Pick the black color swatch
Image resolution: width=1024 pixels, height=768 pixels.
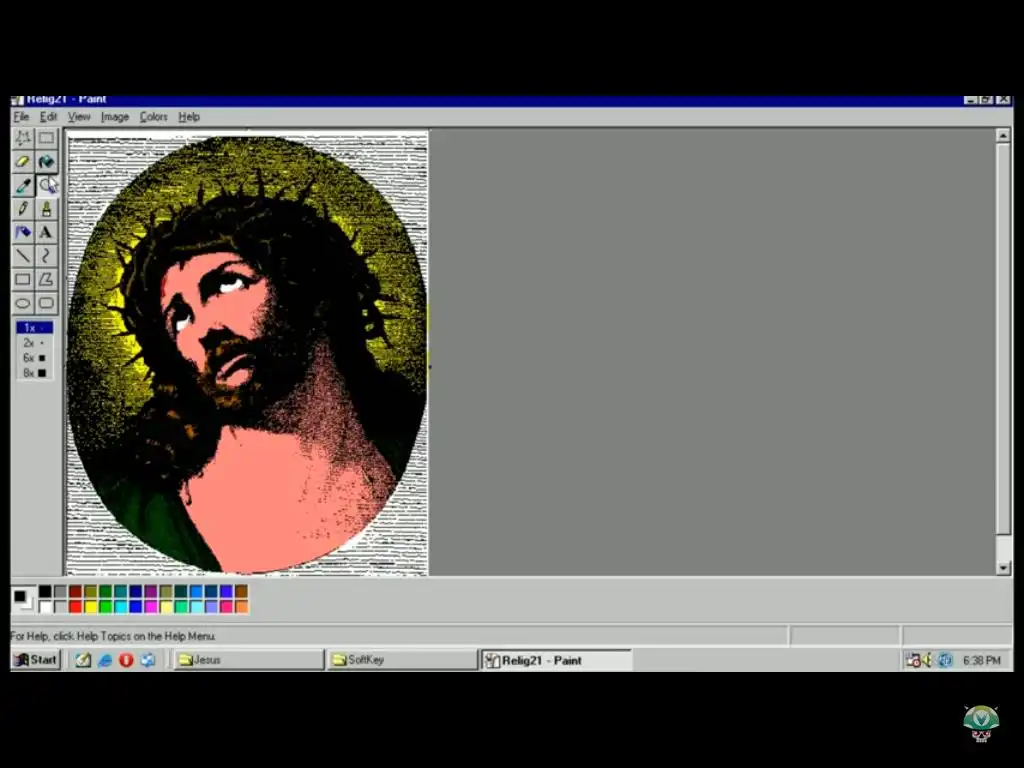[45, 592]
